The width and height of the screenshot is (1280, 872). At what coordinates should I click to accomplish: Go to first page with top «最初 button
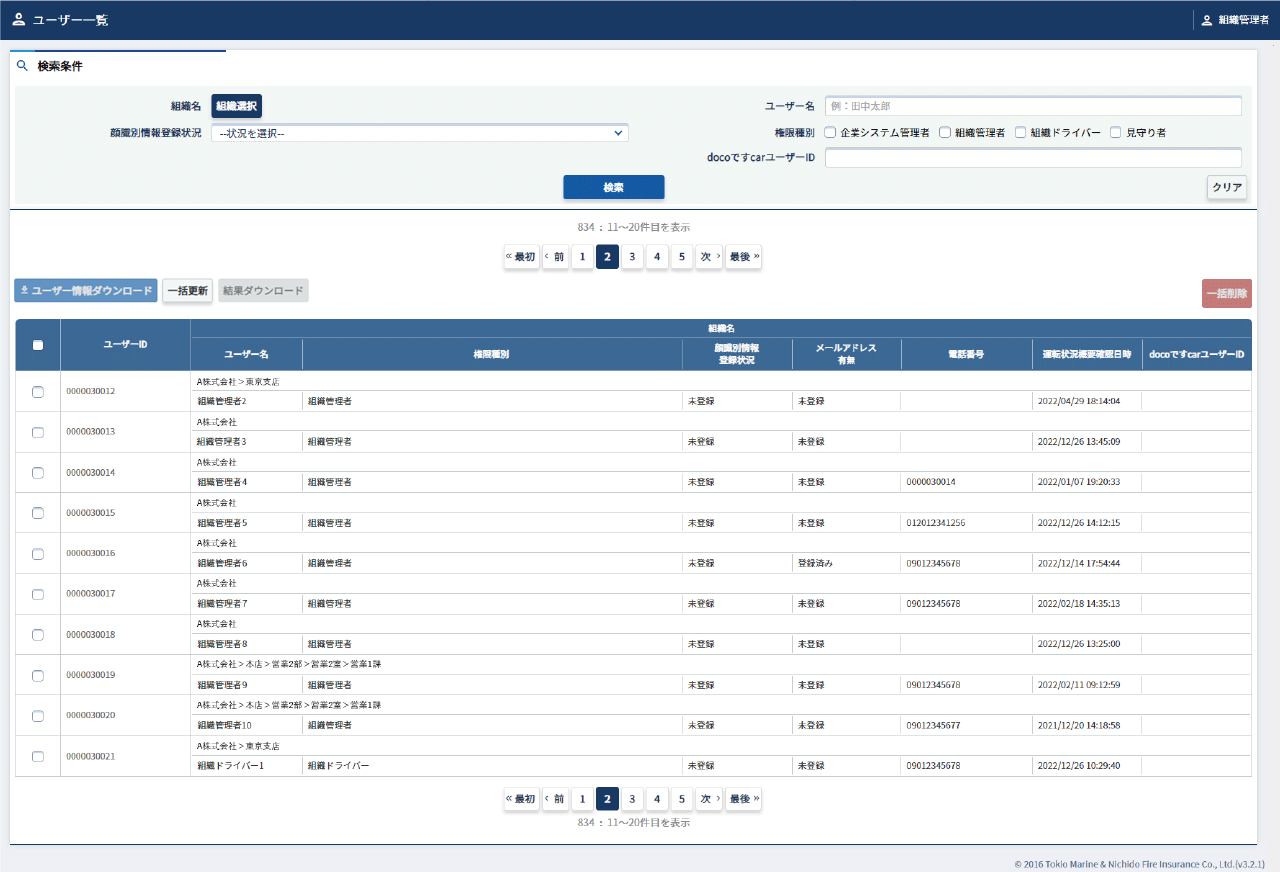521,257
